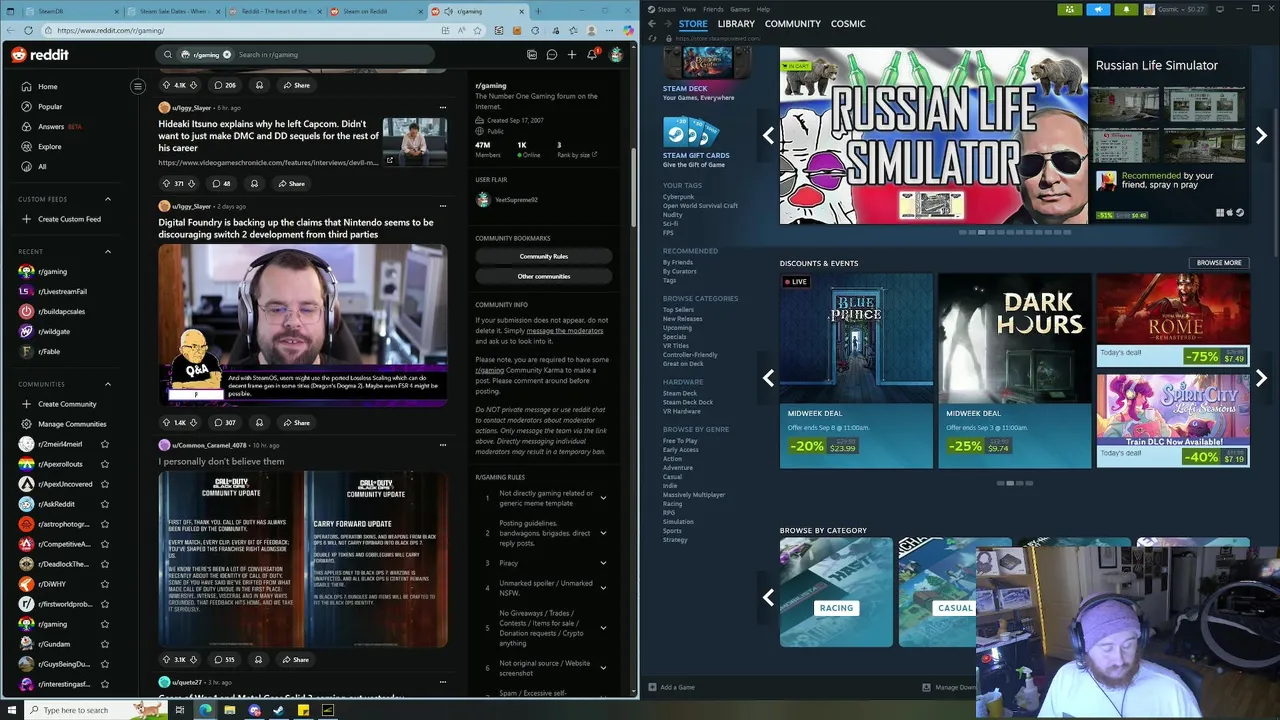Give an award to the Hideaki Itsuno post
The width and height of the screenshot is (1280, 720).
254,184
